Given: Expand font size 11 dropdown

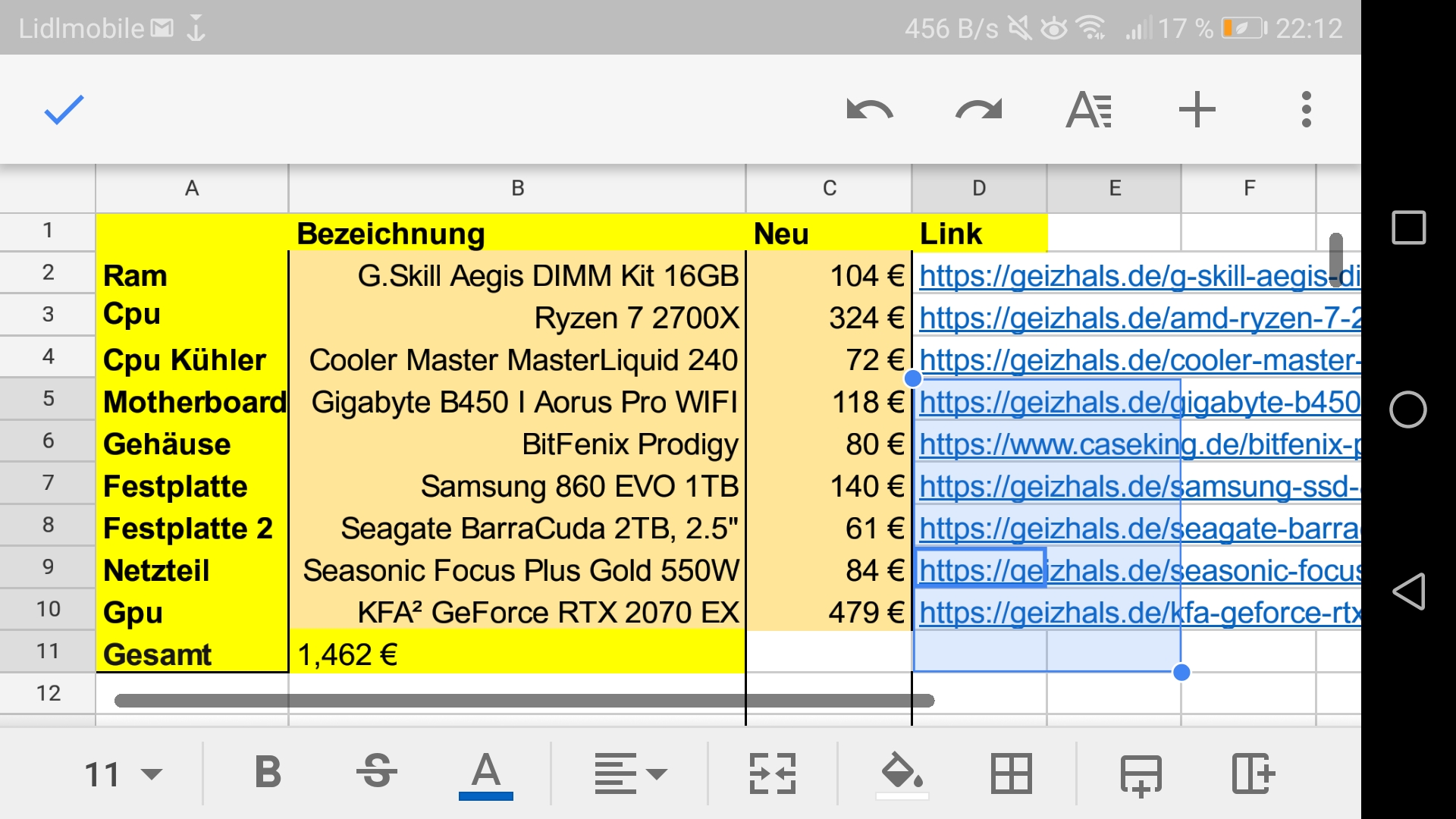Looking at the screenshot, I should (123, 773).
